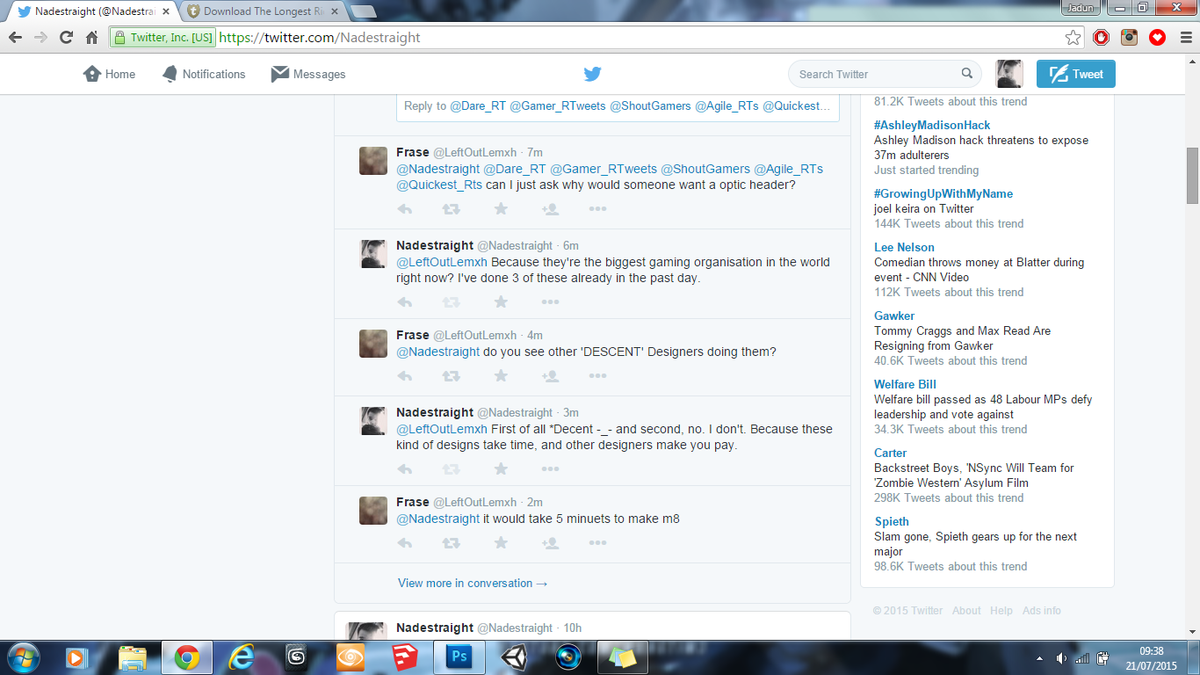
Task: Open more options on Frase's 2m tweet
Action: (597, 543)
